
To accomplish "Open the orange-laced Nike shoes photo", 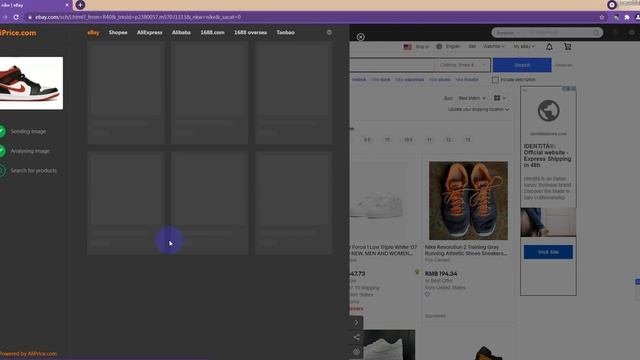I will coord(468,200).
